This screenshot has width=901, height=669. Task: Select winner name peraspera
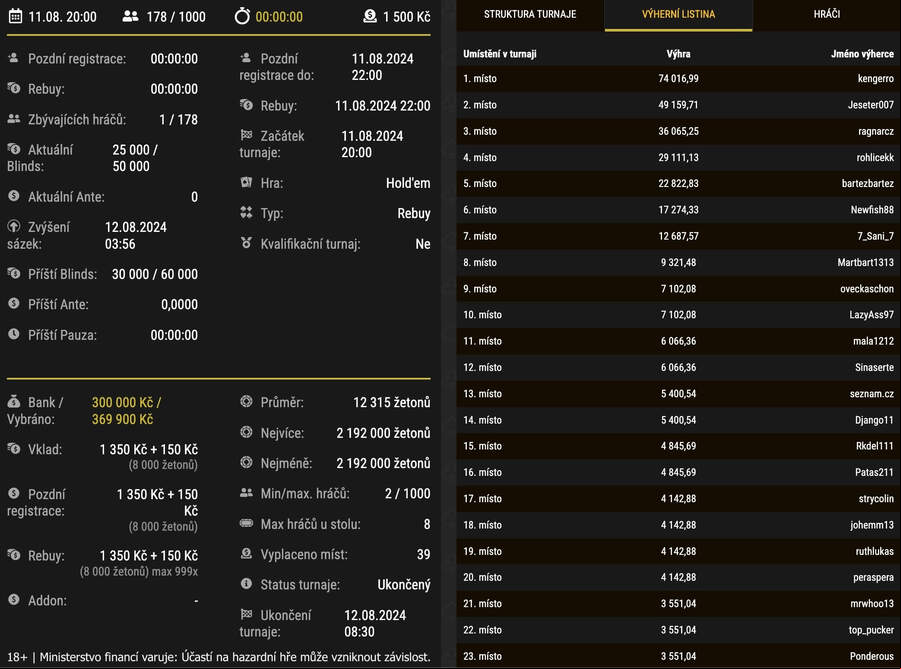pyautogui.click(x=873, y=578)
